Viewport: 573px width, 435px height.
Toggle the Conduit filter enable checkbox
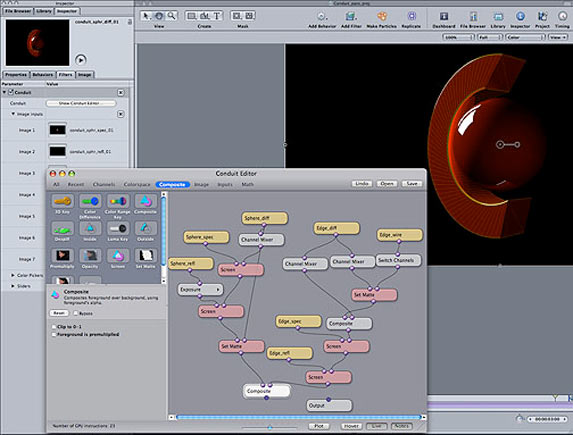point(11,92)
